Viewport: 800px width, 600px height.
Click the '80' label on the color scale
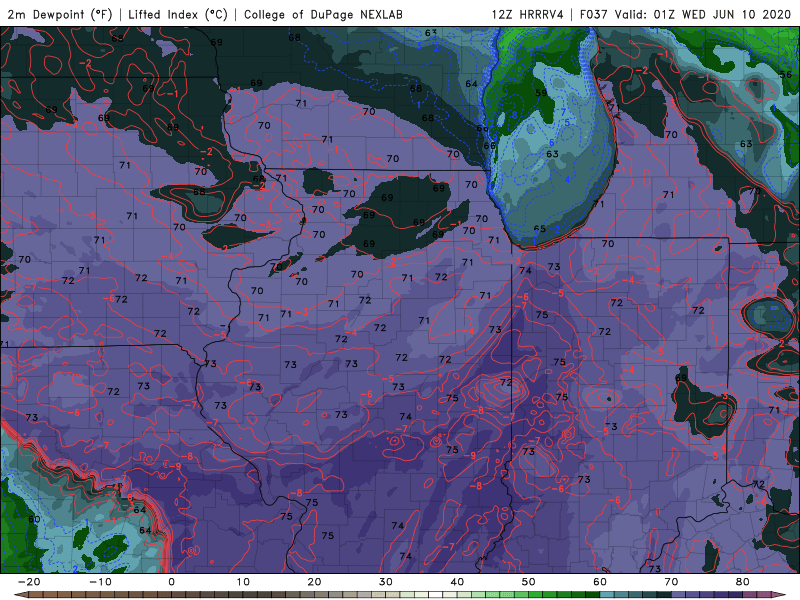pyautogui.click(x=743, y=582)
